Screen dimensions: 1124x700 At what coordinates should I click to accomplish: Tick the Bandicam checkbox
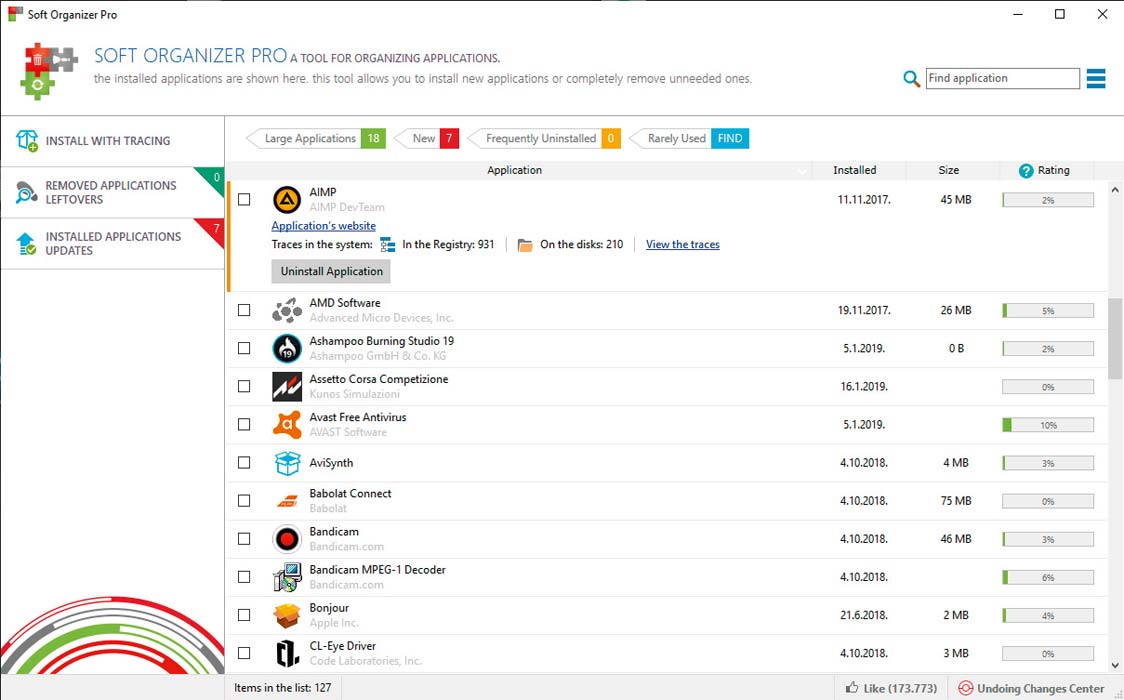point(244,539)
